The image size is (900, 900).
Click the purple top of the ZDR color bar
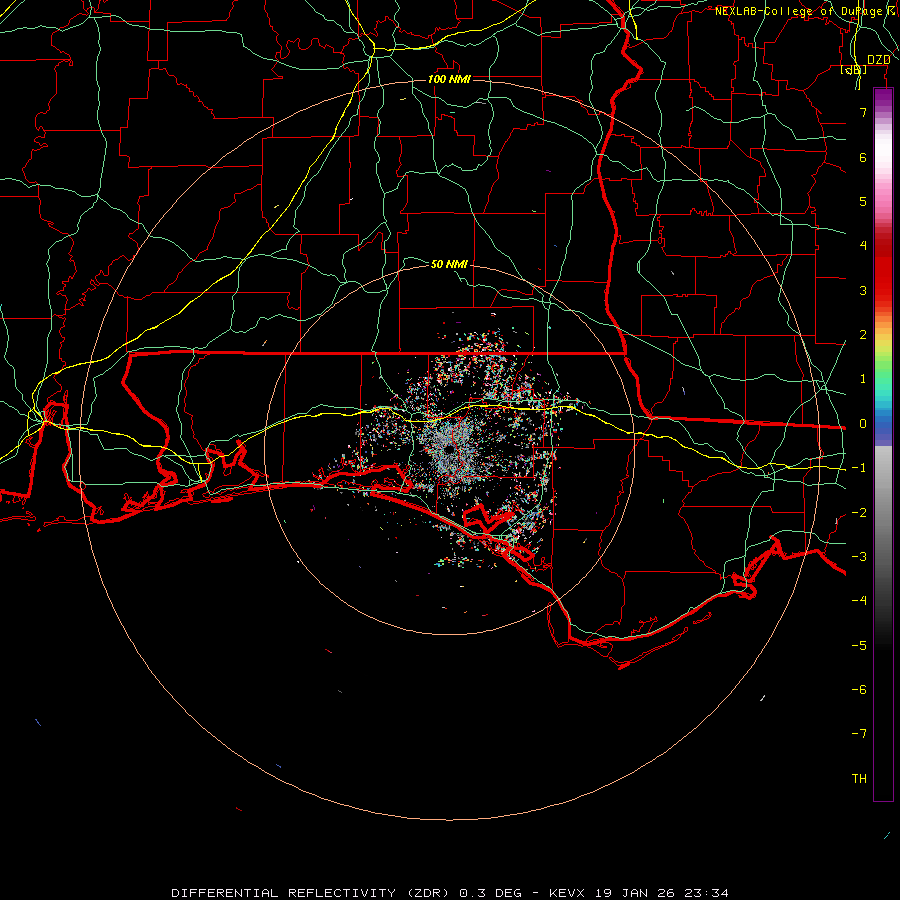tap(883, 98)
